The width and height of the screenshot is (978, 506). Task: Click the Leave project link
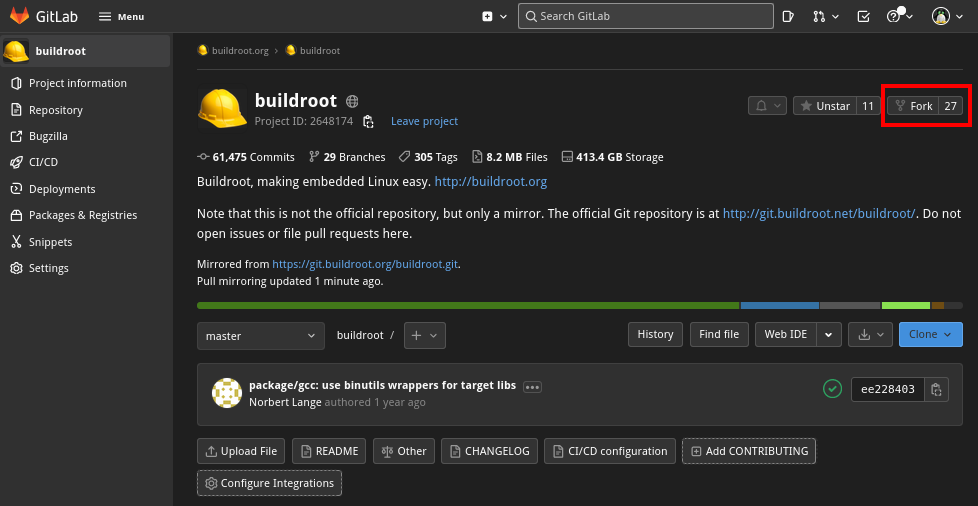click(x=424, y=121)
